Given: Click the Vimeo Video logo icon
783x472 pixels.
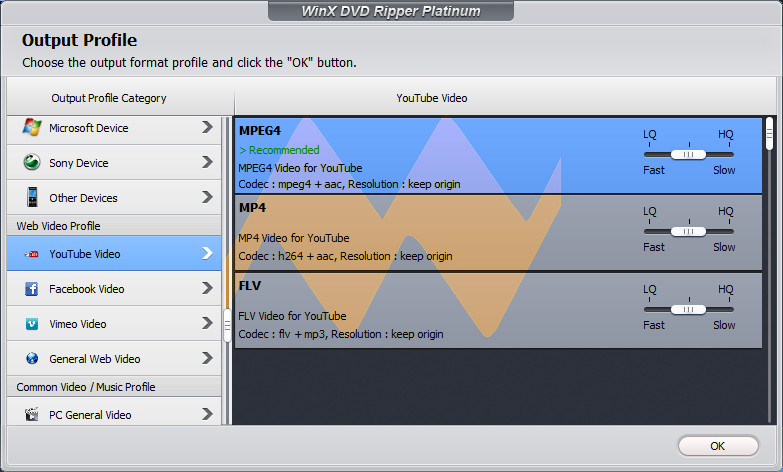Looking at the screenshot, I should pyautogui.click(x=32, y=324).
